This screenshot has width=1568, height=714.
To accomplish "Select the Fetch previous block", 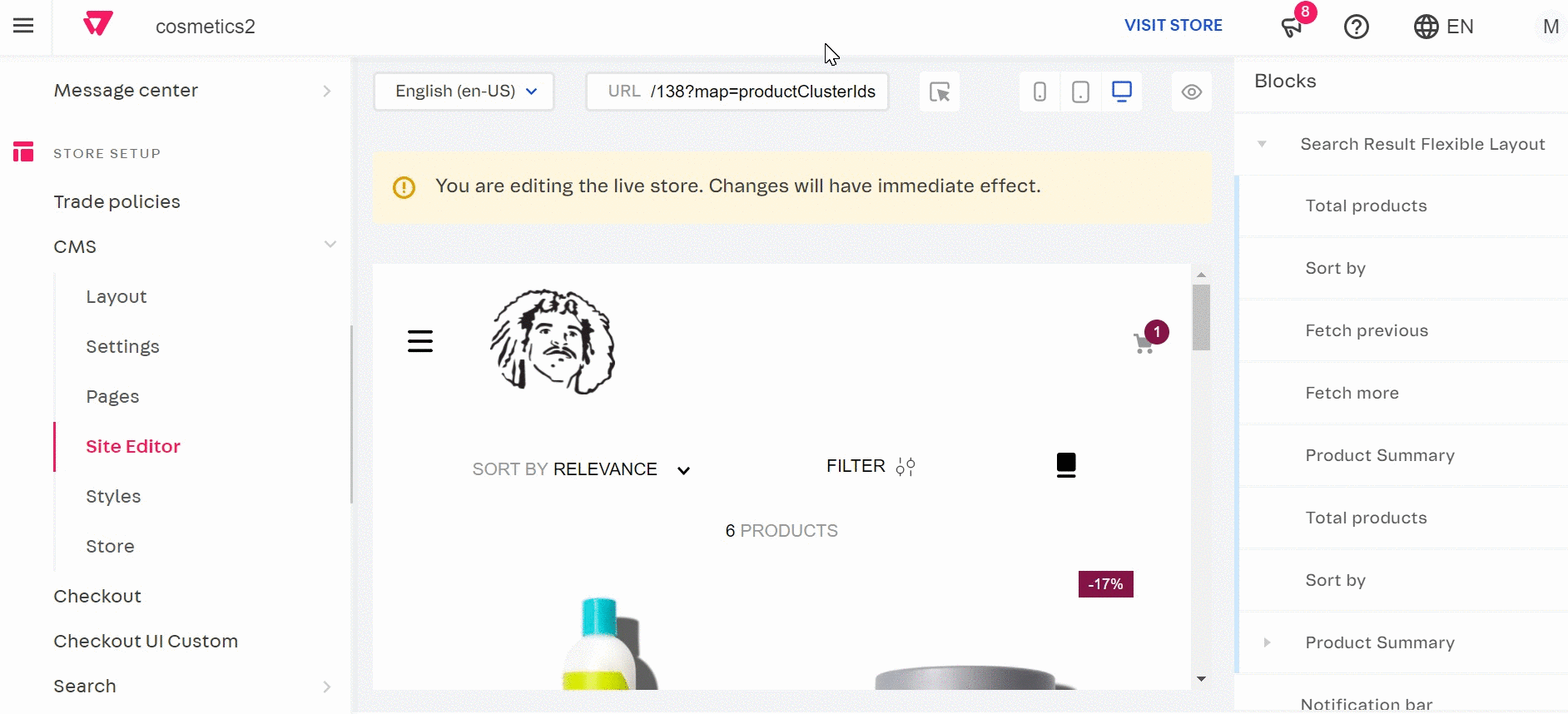I will click(x=1366, y=330).
